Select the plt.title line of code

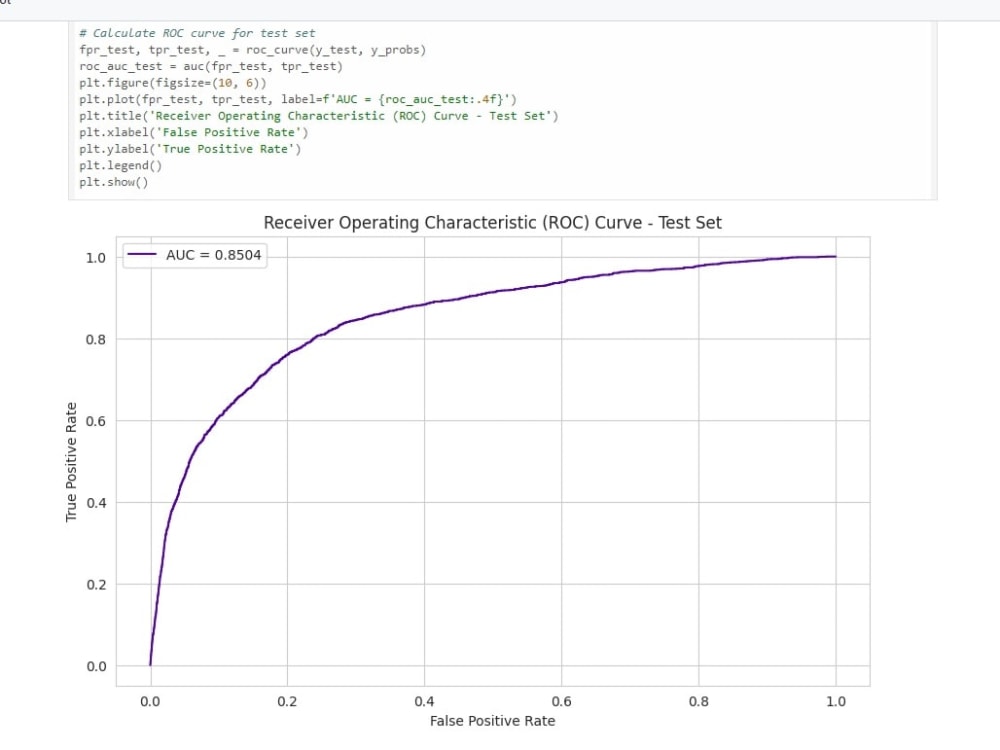click(315, 115)
